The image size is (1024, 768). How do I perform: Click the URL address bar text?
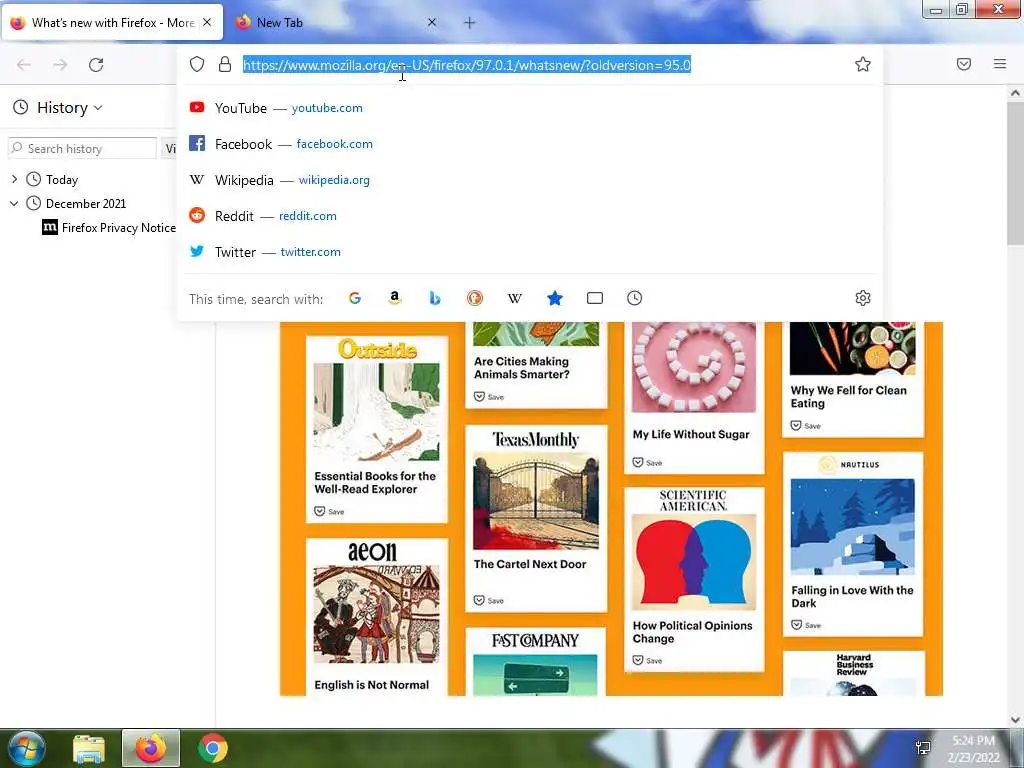coord(467,65)
